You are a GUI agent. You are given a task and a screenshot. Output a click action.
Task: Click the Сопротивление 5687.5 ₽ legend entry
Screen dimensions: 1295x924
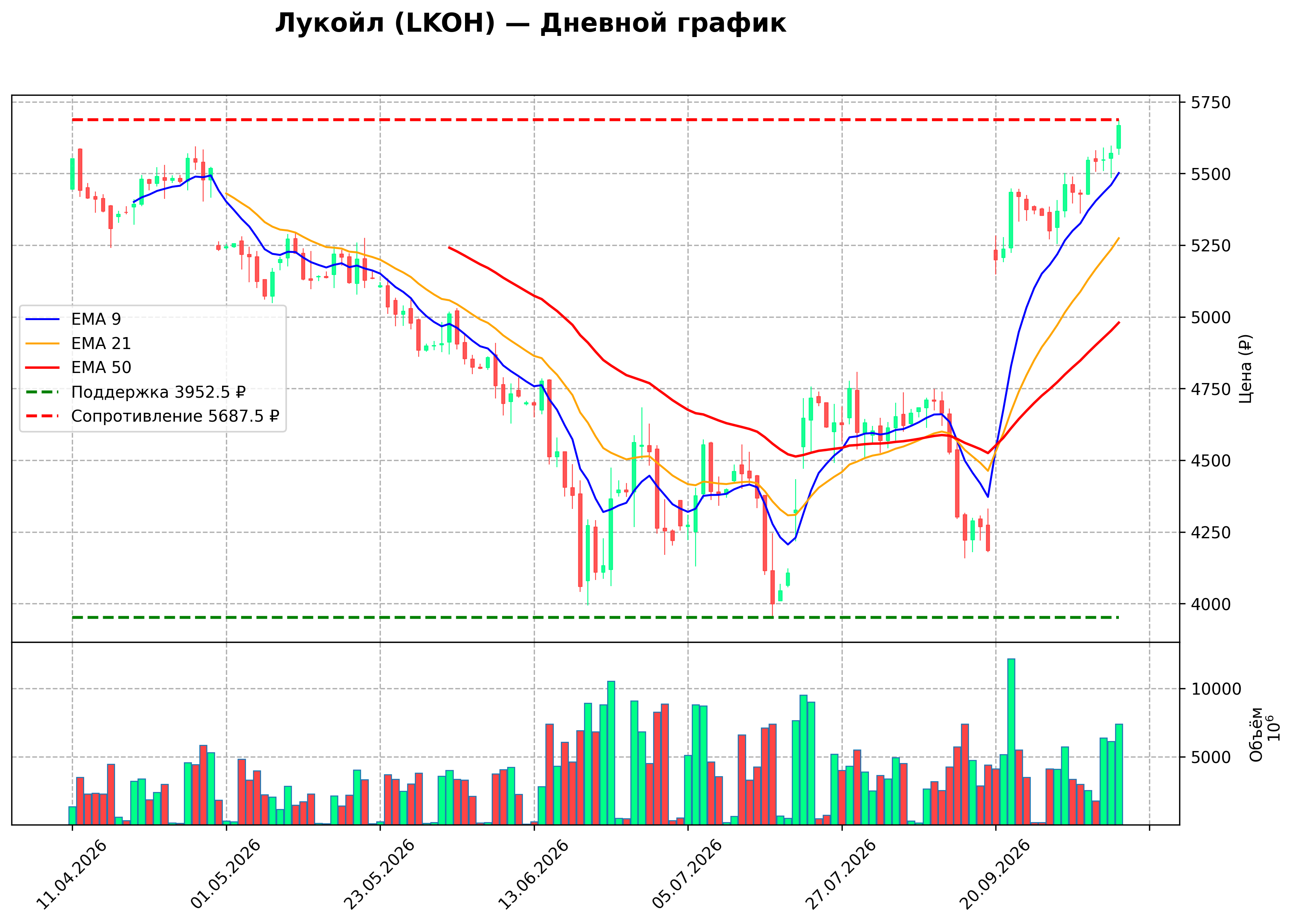click(x=153, y=416)
